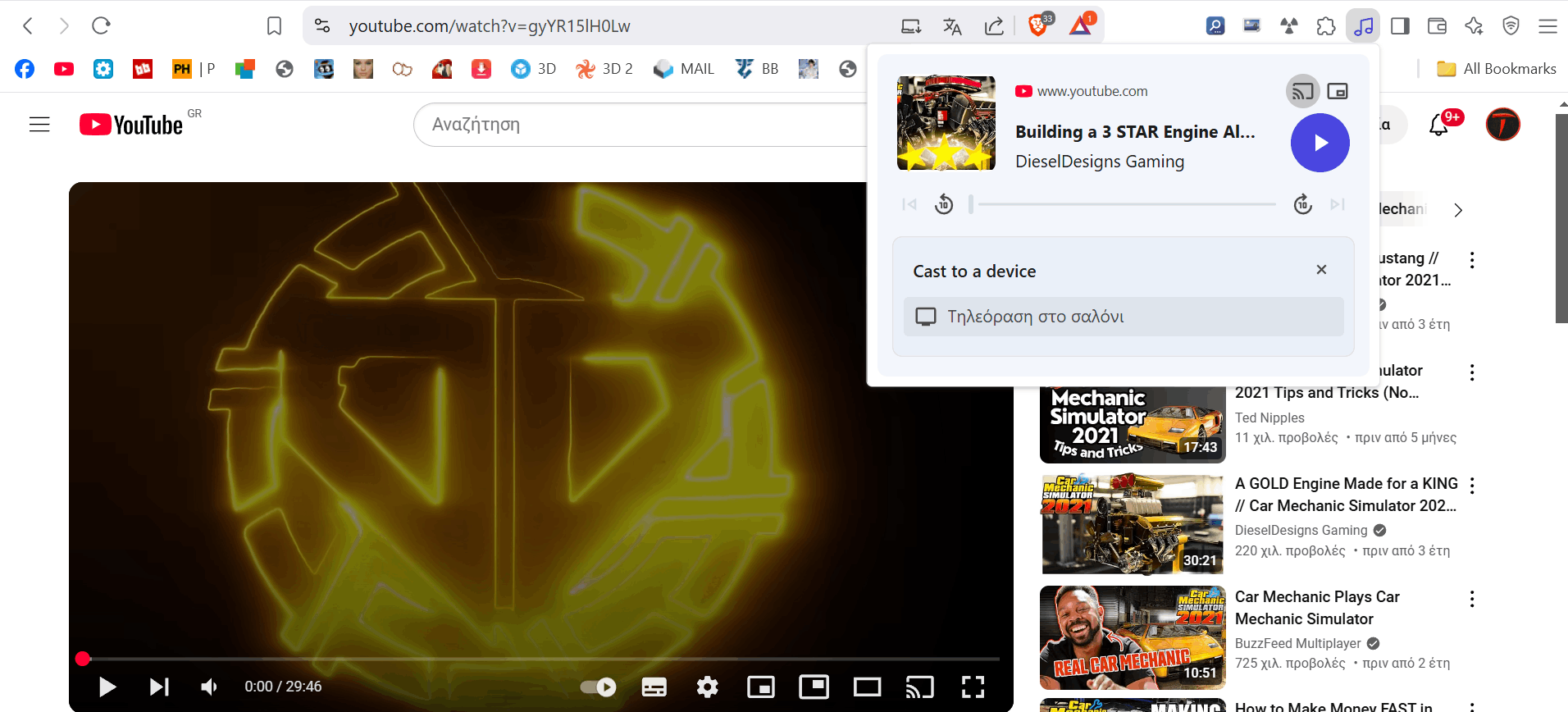Click the Brave Shields lion icon

[1038, 25]
